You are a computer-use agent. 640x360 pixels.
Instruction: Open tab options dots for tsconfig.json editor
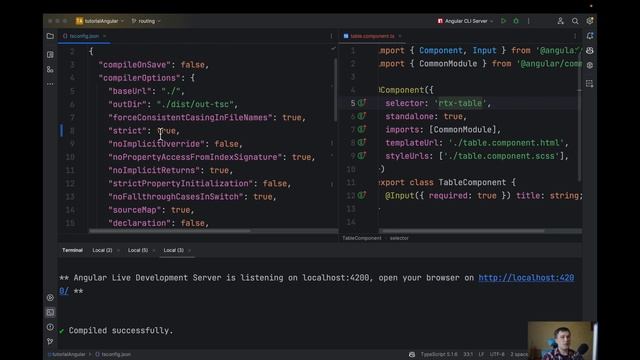pyautogui.click(x=331, y=36)
